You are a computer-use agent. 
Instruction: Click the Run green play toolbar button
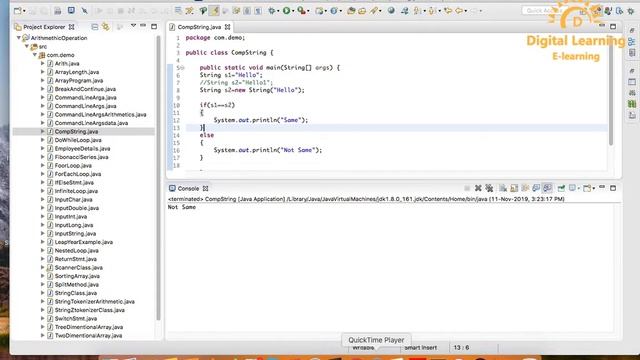[x=287, y=11]
